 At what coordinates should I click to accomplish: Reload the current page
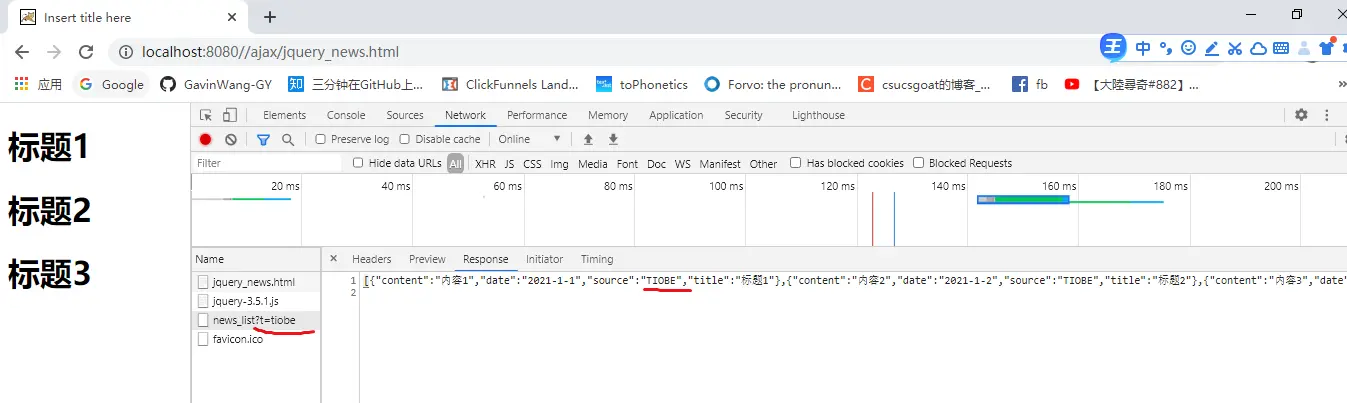[x=86, y=52]
